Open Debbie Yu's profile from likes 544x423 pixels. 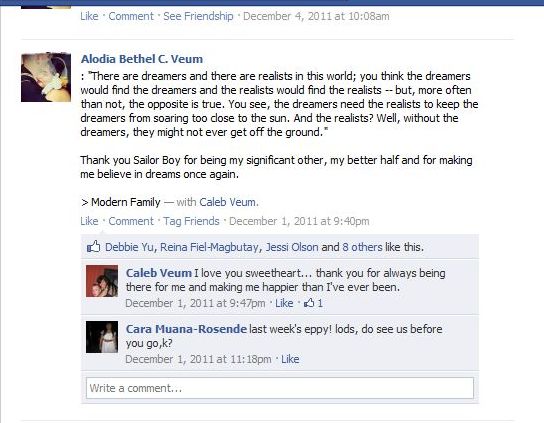click(x=129, y=247)
